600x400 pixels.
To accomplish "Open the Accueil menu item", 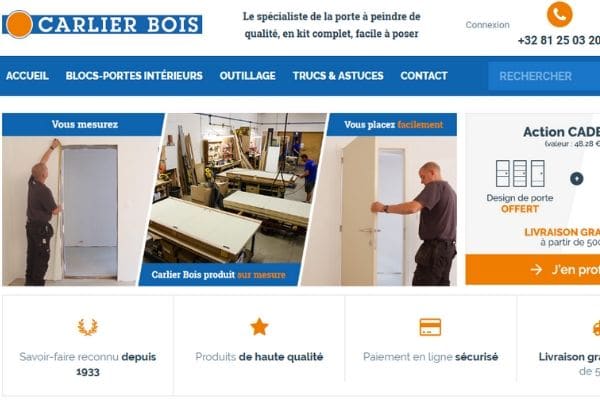I will point(27,76).
